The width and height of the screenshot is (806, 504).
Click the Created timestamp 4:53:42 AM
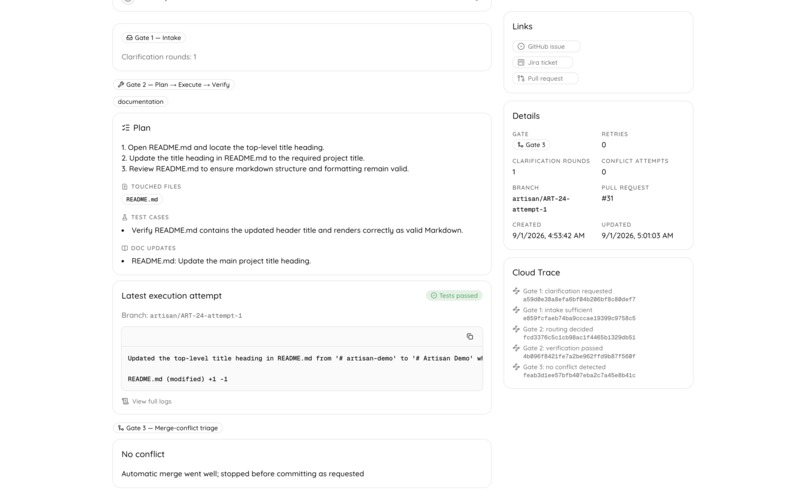click(x=548, y=236)
